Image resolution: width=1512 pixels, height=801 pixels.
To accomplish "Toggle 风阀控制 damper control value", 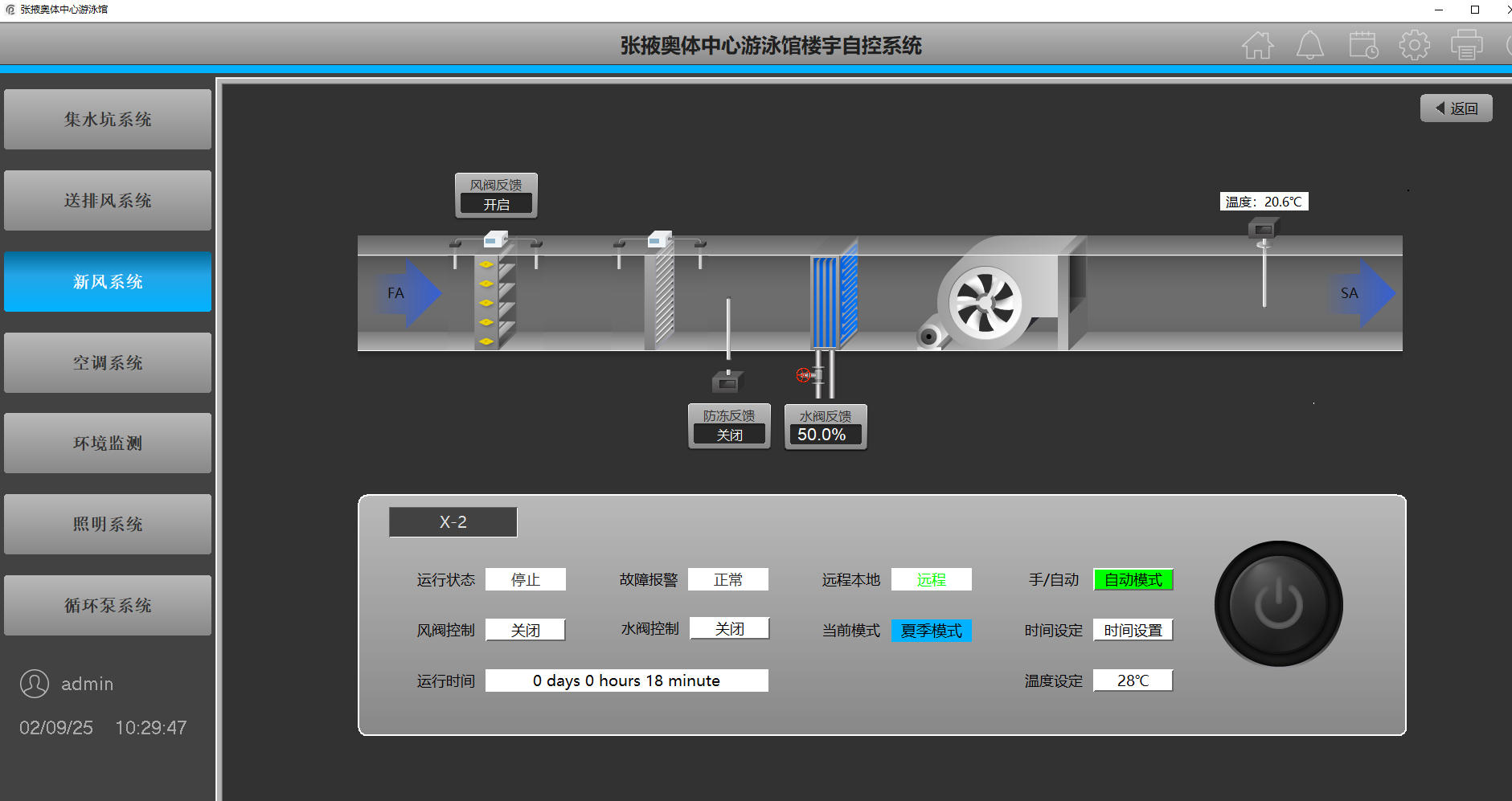I will (x=526, y=630).
